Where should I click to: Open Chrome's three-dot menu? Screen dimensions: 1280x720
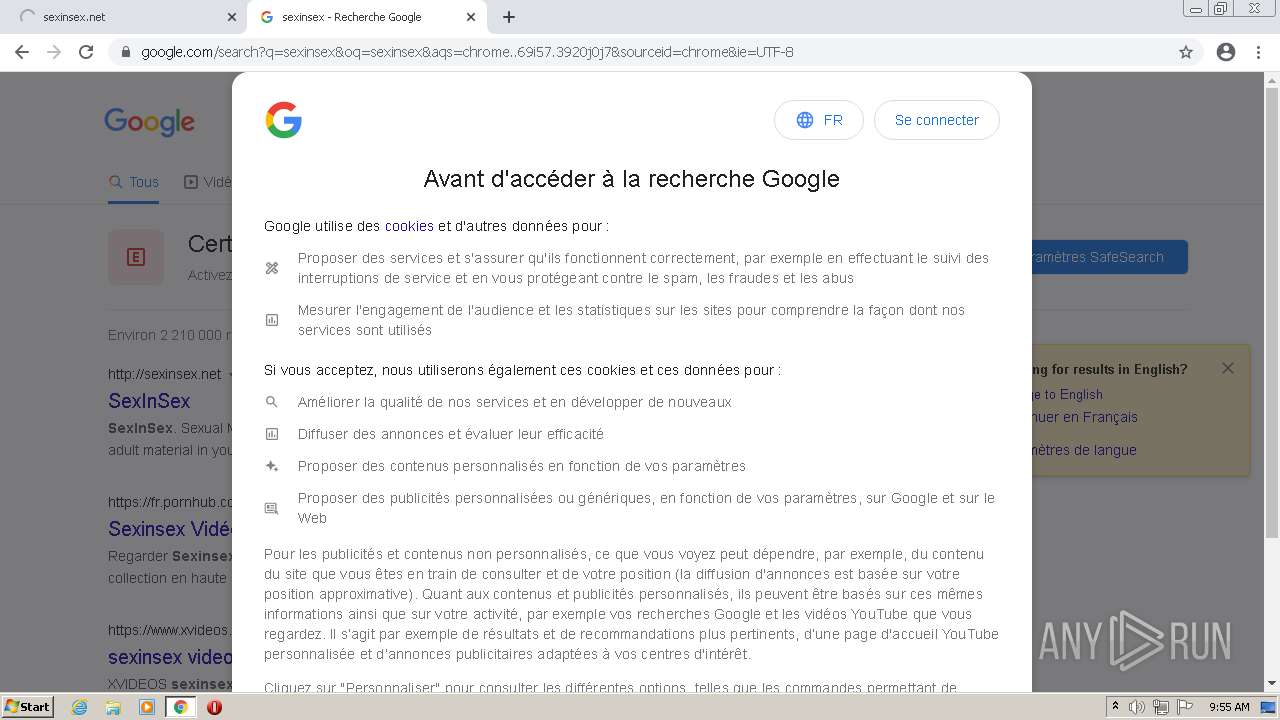coord(1258,52)
